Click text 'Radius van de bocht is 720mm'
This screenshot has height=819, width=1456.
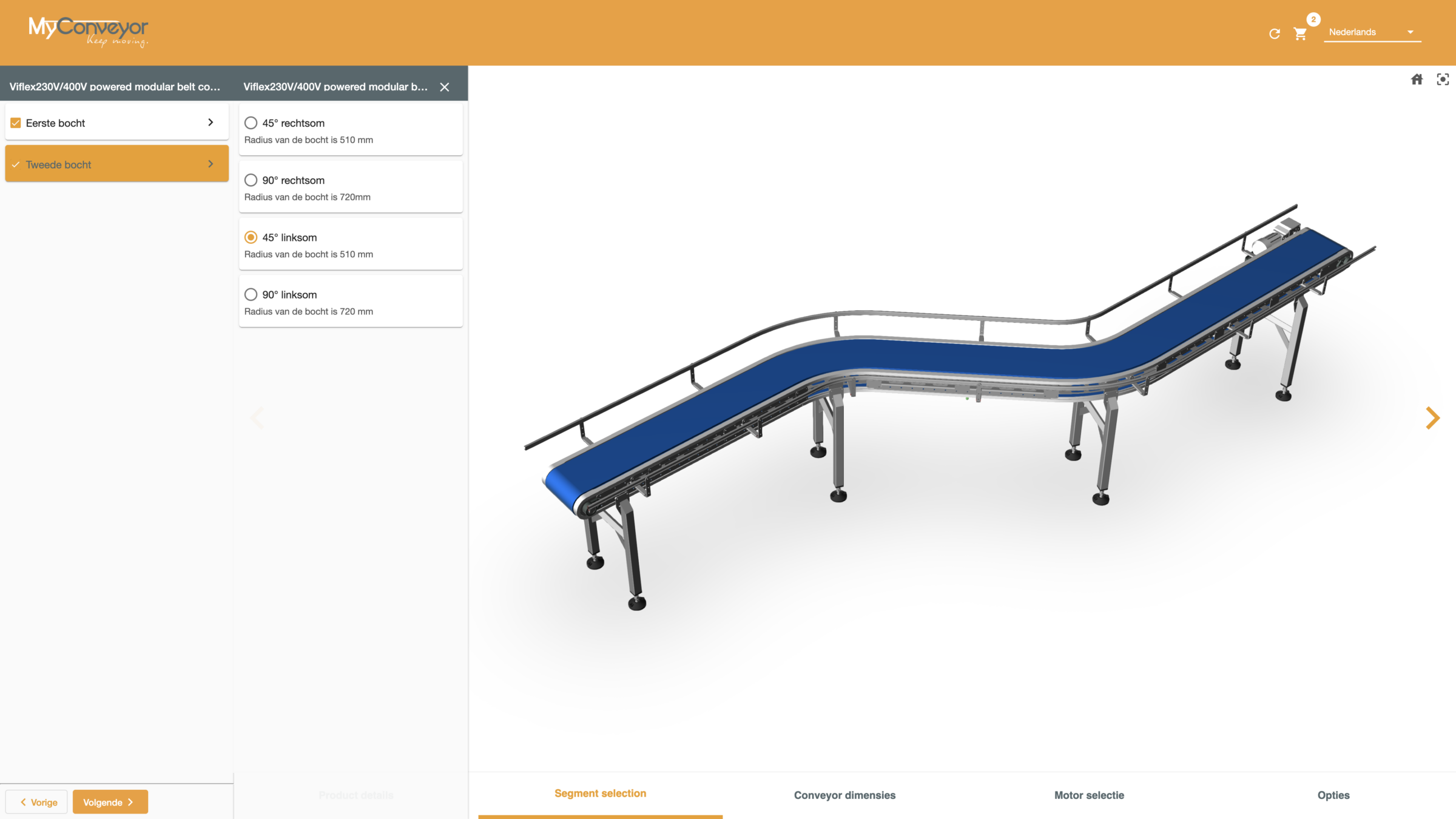[x=307, y=197]
